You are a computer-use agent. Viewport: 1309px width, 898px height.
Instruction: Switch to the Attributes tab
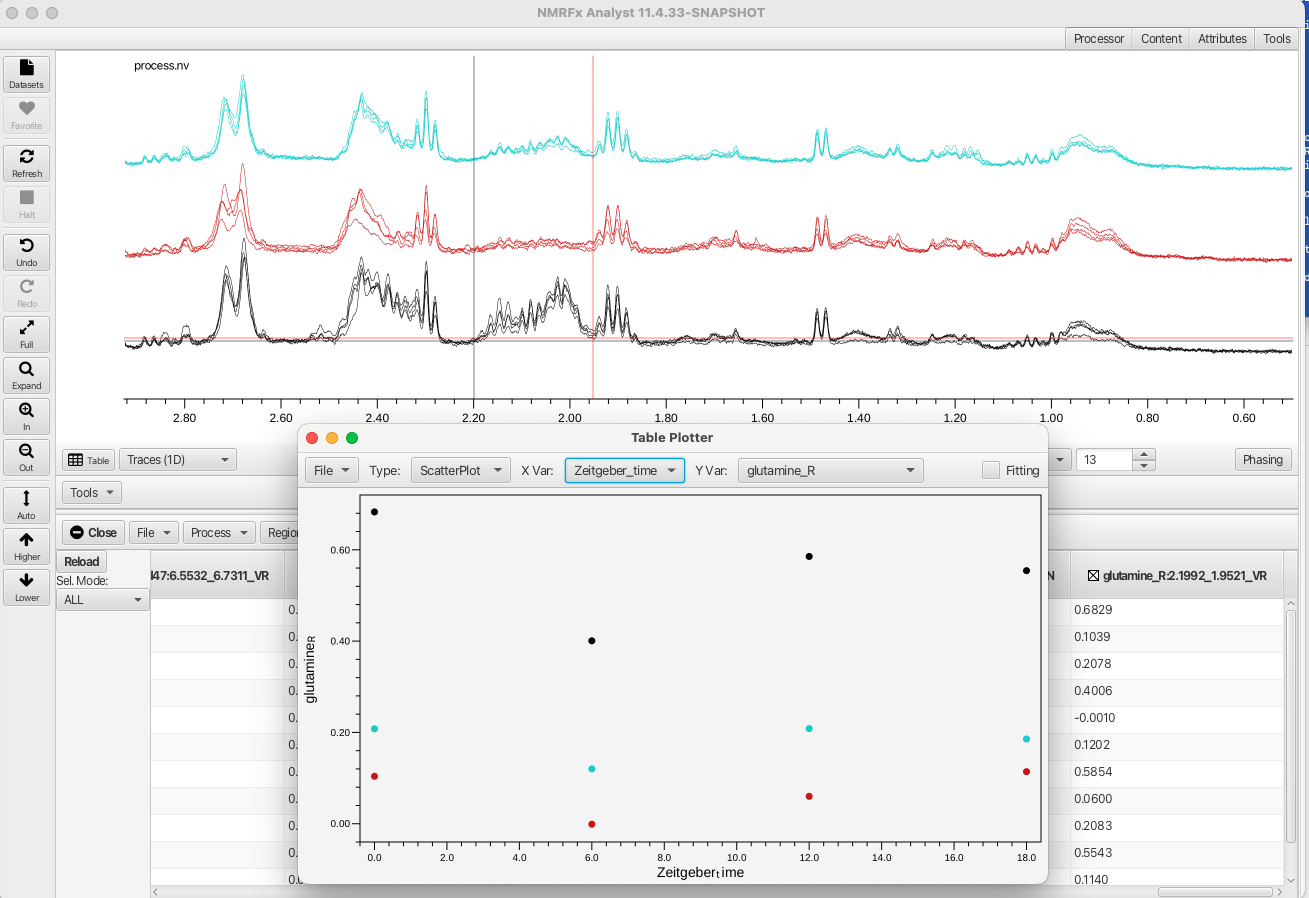(x=1222, y=39)
